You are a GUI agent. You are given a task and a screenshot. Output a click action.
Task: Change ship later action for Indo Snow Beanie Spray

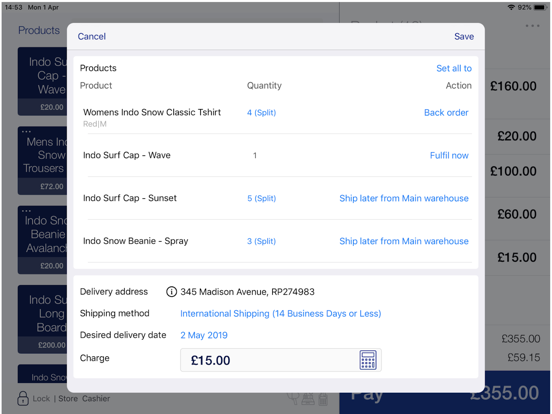click(404, 241)
